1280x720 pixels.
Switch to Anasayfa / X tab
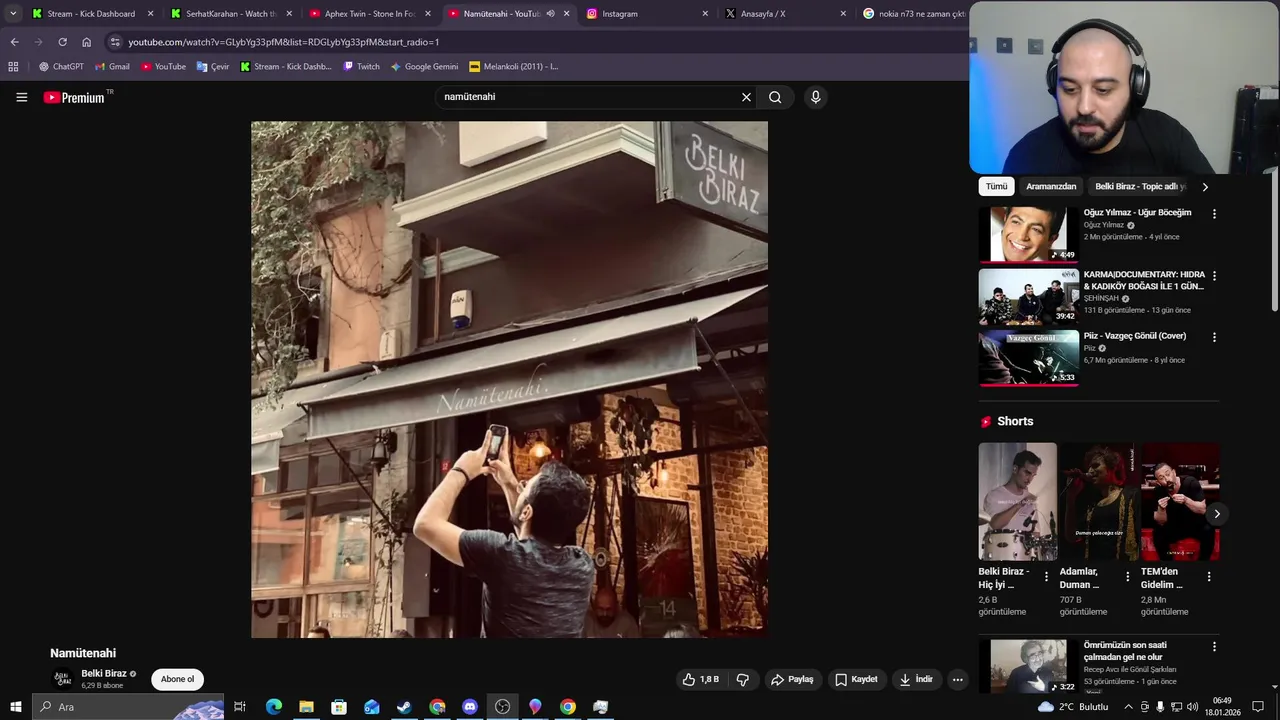(x=786, y=14)
